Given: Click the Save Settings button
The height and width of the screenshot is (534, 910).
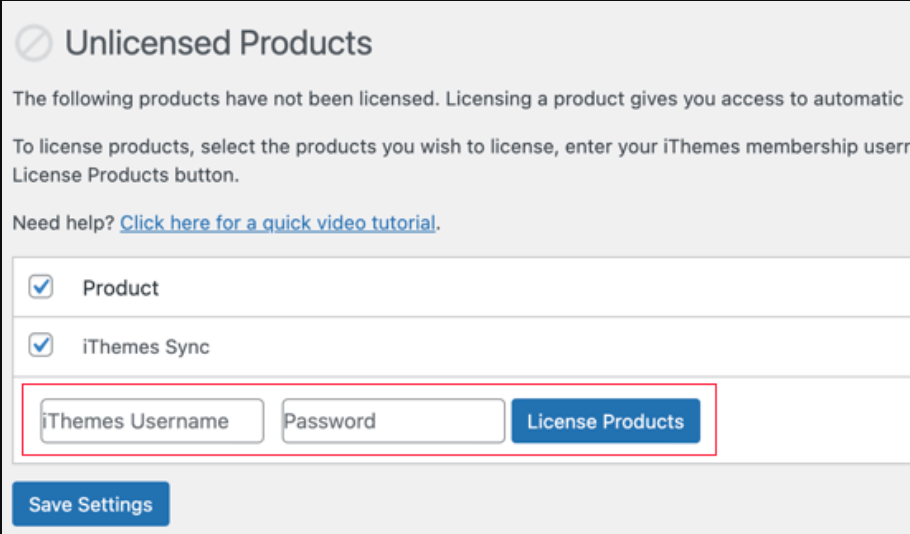Looking at the screenshot, I should click(91, 504).
